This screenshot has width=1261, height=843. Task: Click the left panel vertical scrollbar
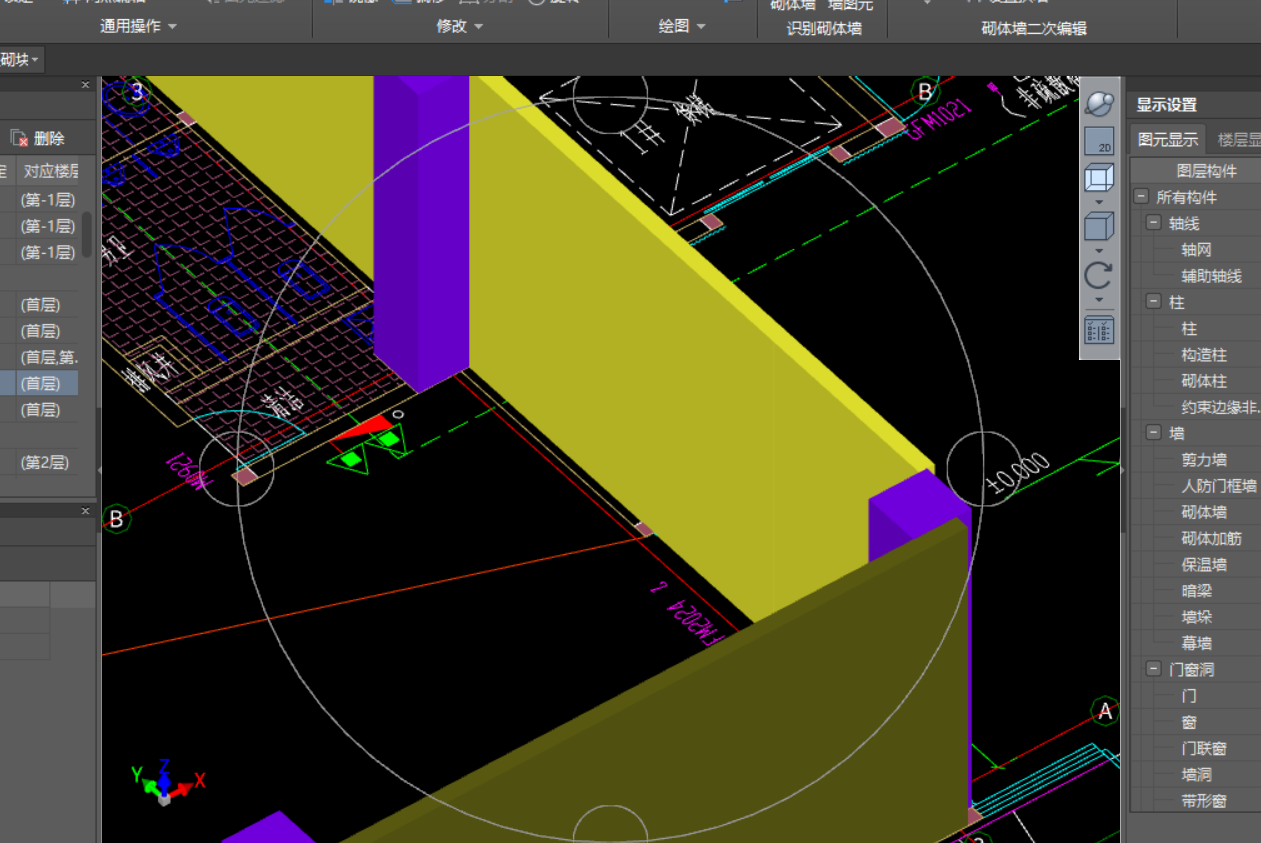(x=87, y=233)
